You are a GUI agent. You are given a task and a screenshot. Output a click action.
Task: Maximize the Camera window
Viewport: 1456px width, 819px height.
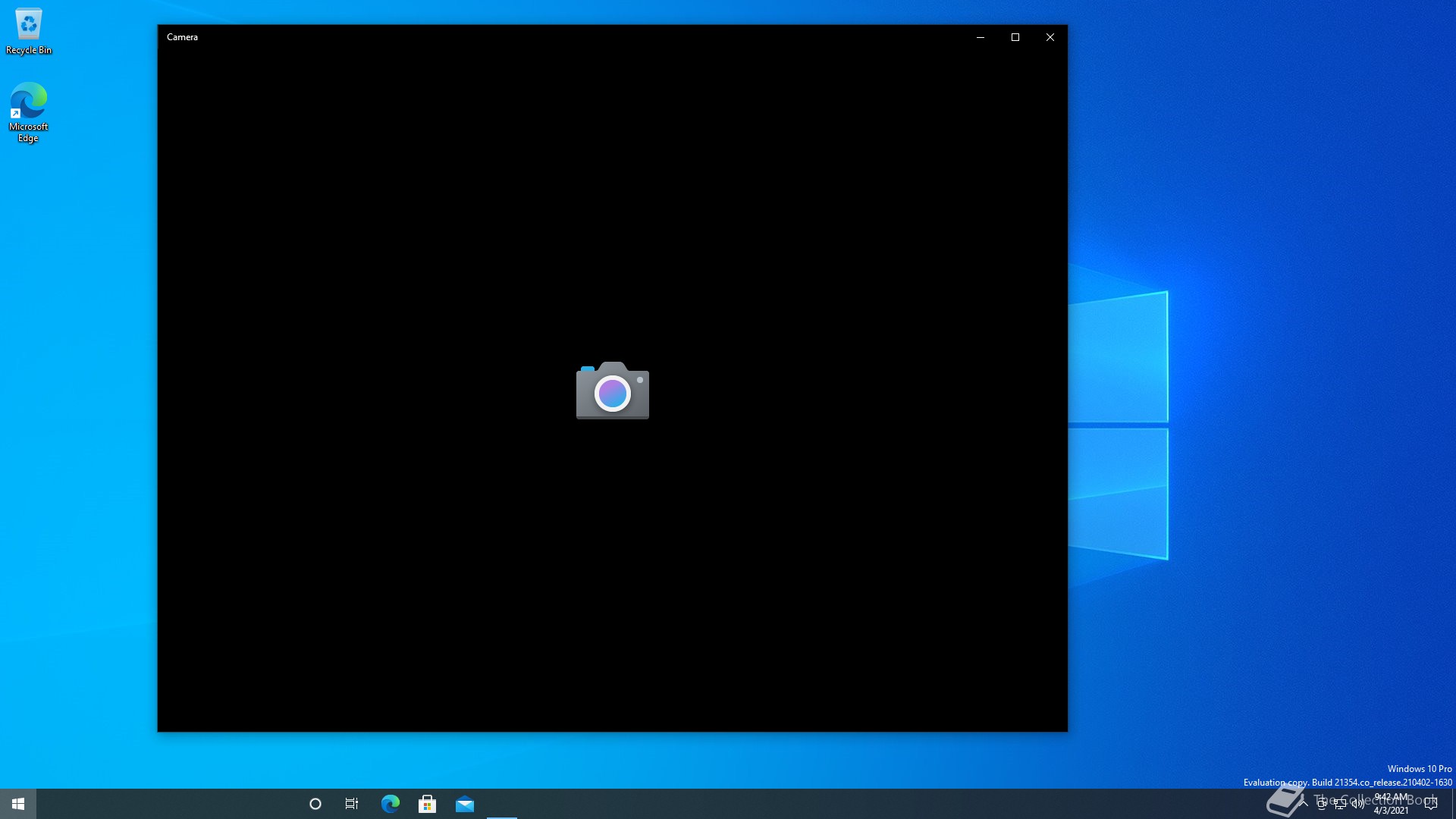click(x=1015, y=37)
